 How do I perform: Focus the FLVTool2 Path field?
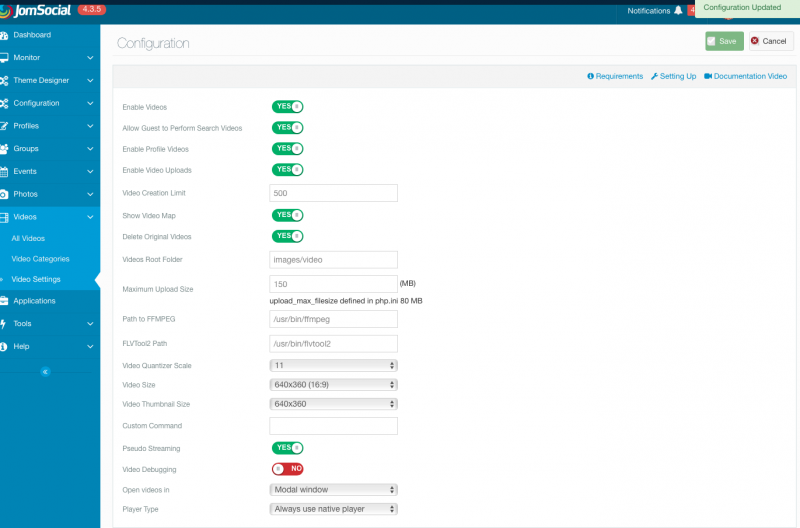[x=333, y=344]
